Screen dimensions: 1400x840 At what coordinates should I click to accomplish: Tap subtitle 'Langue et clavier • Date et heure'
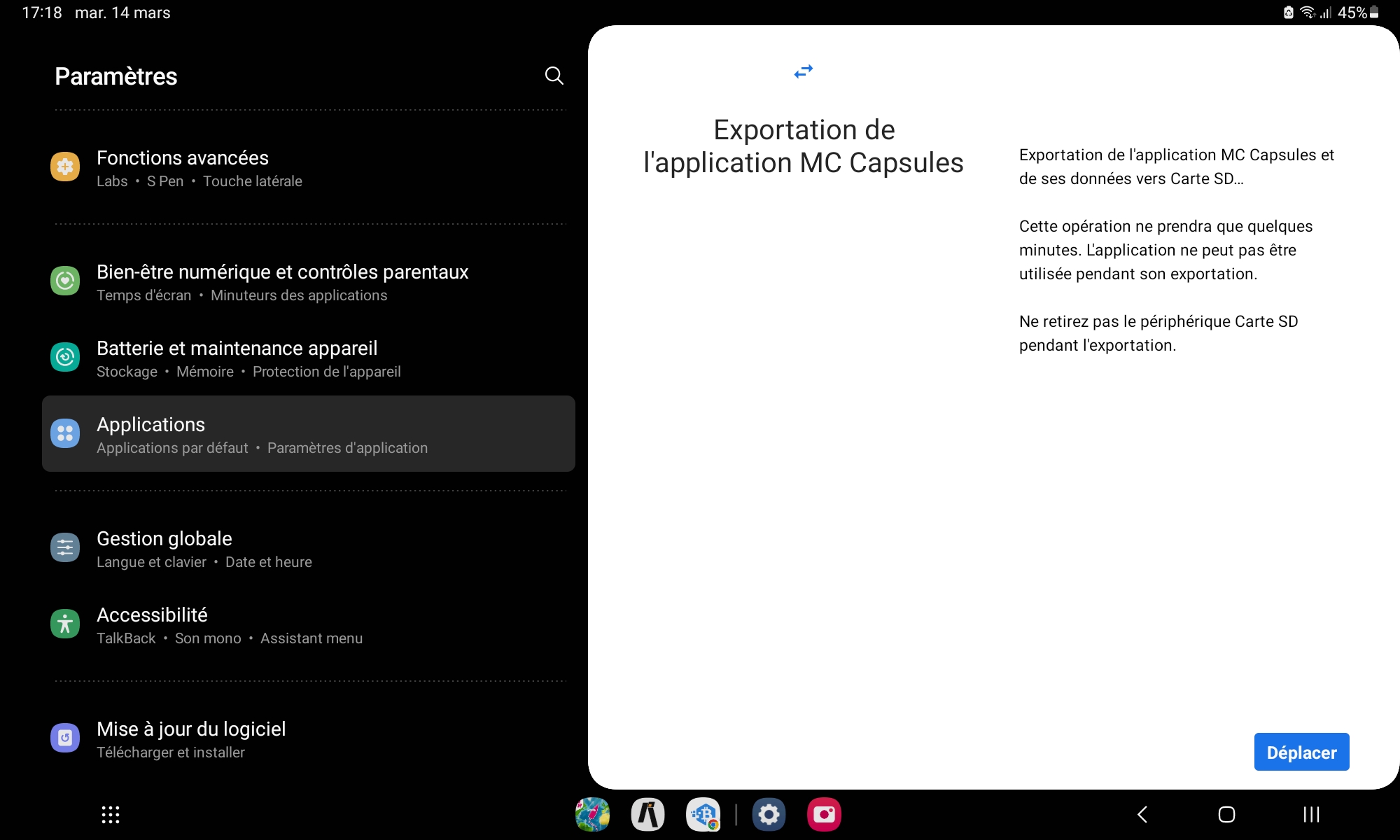point(204,562)
